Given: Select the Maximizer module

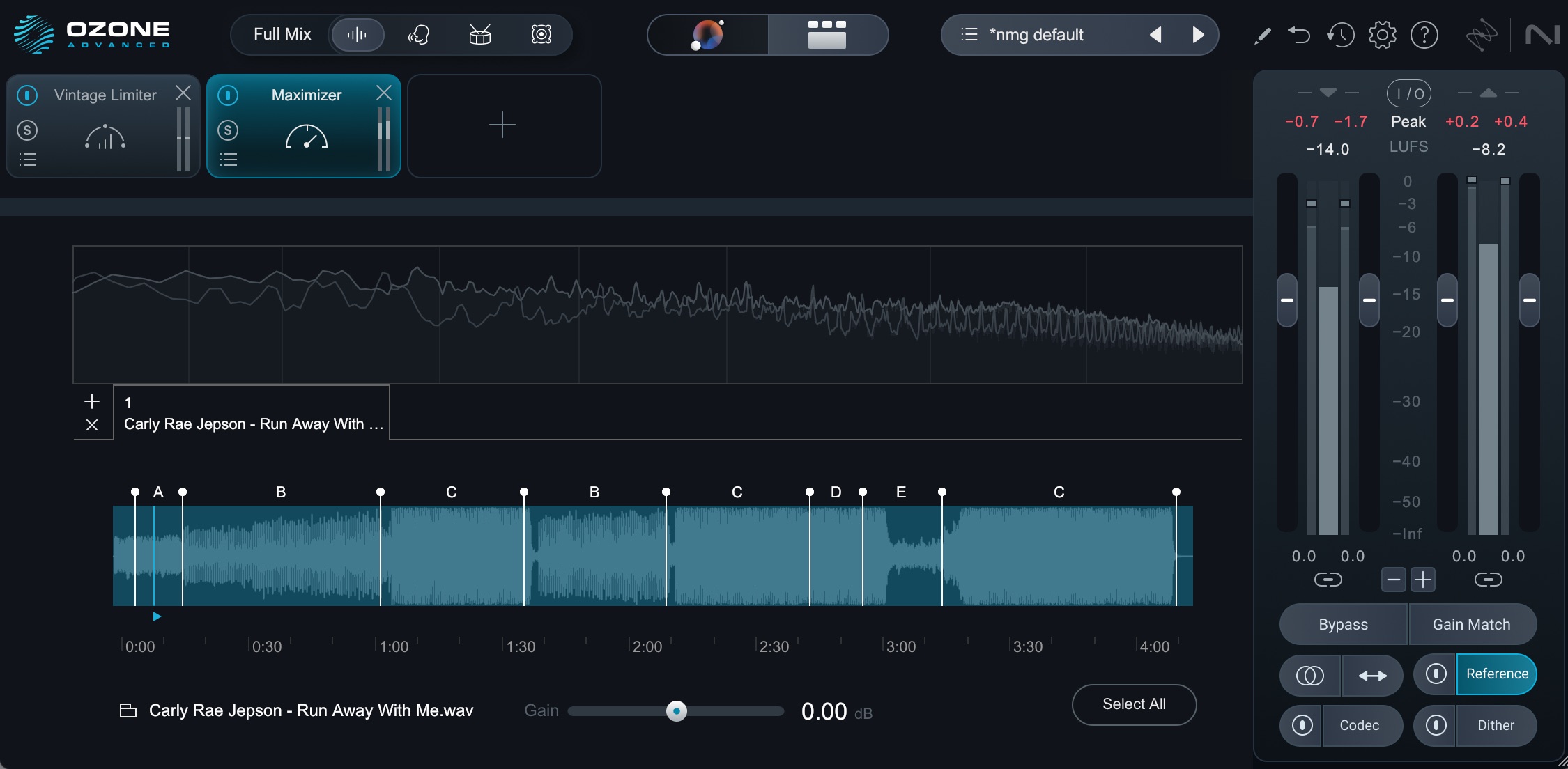Looking at the screenshot, I should point(306,137).
